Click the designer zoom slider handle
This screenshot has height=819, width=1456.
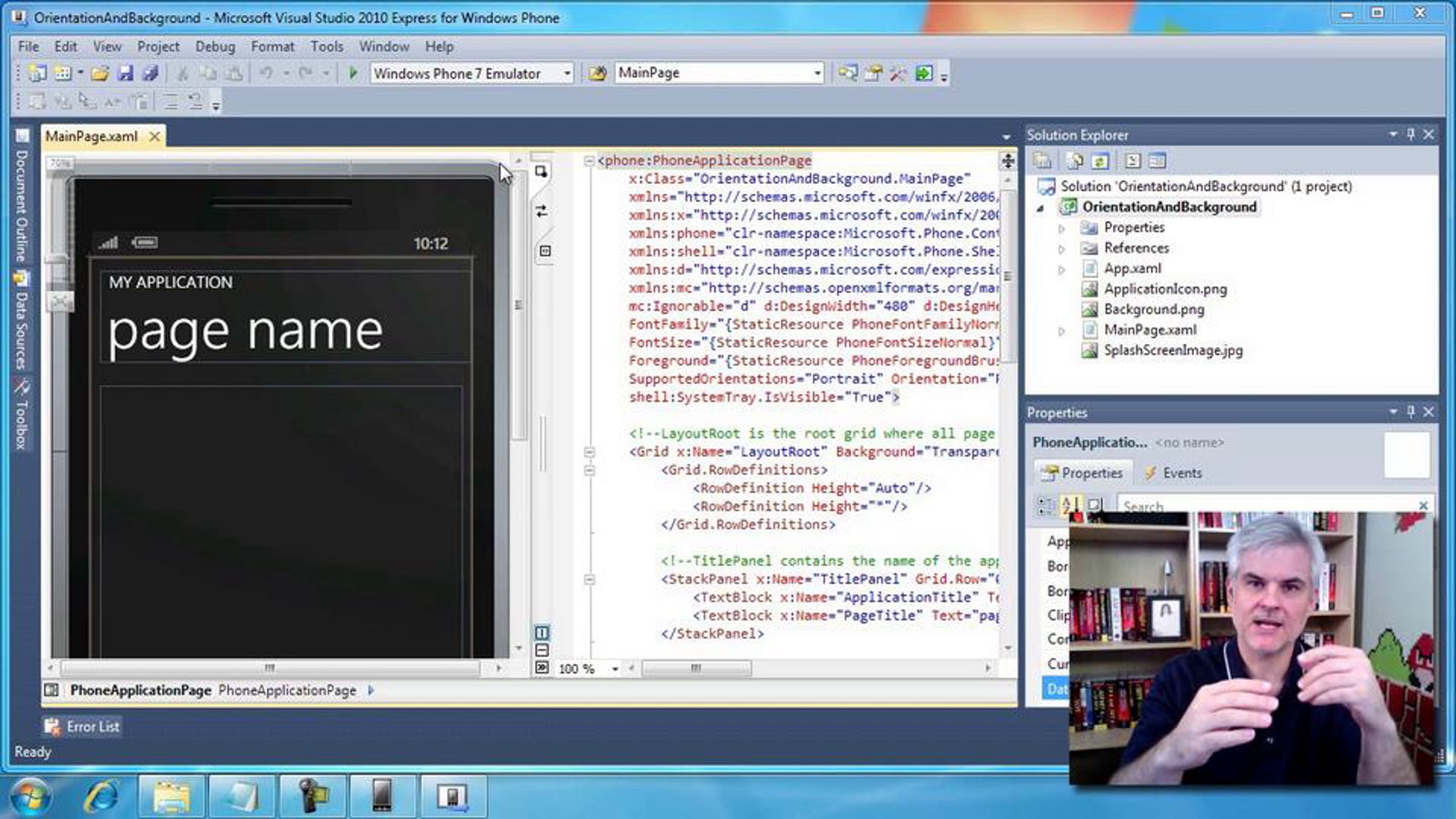(56, 259)
